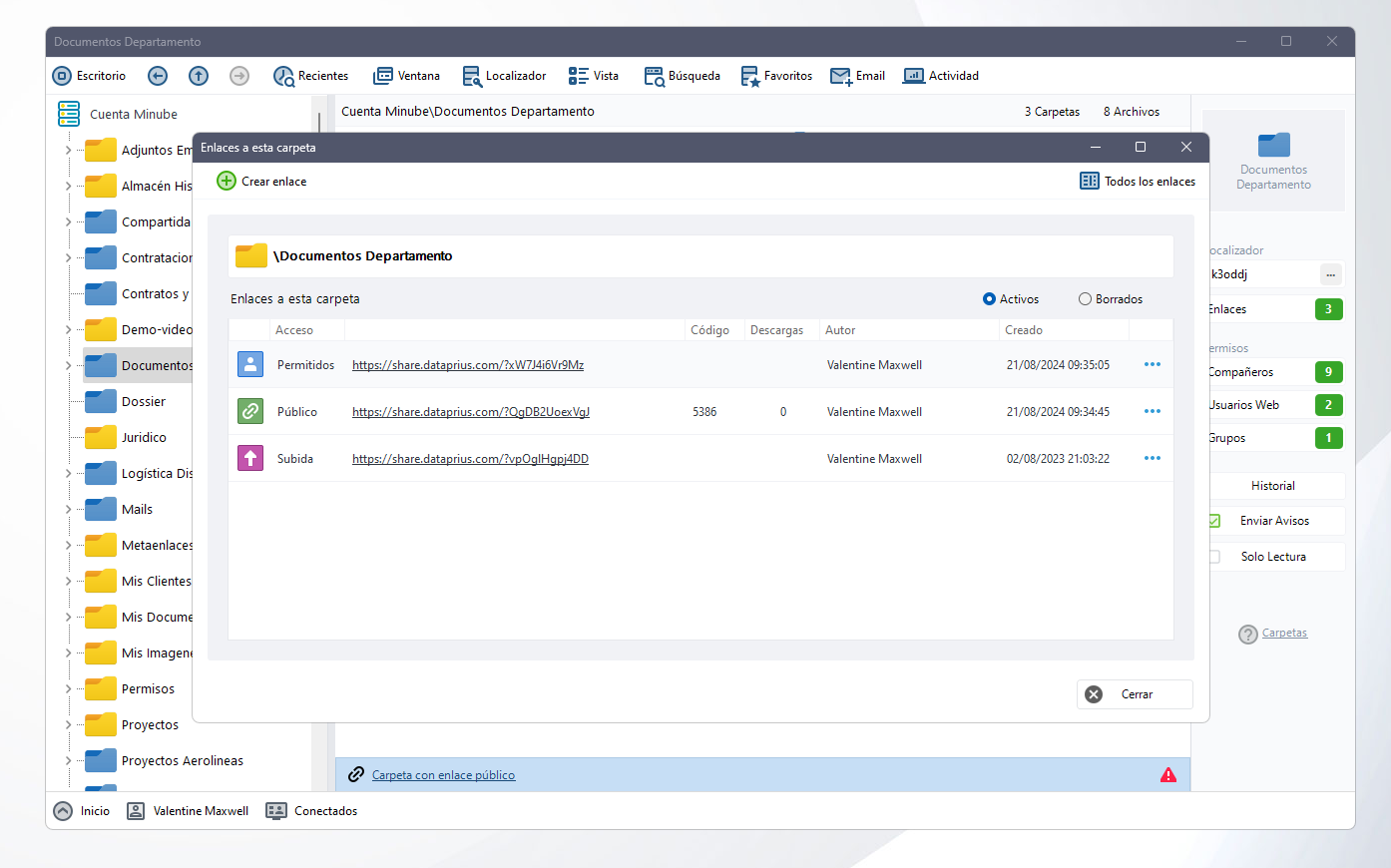The image size is (1391, 868).
Task: Open the Vista menu
Action: point(594,76)
